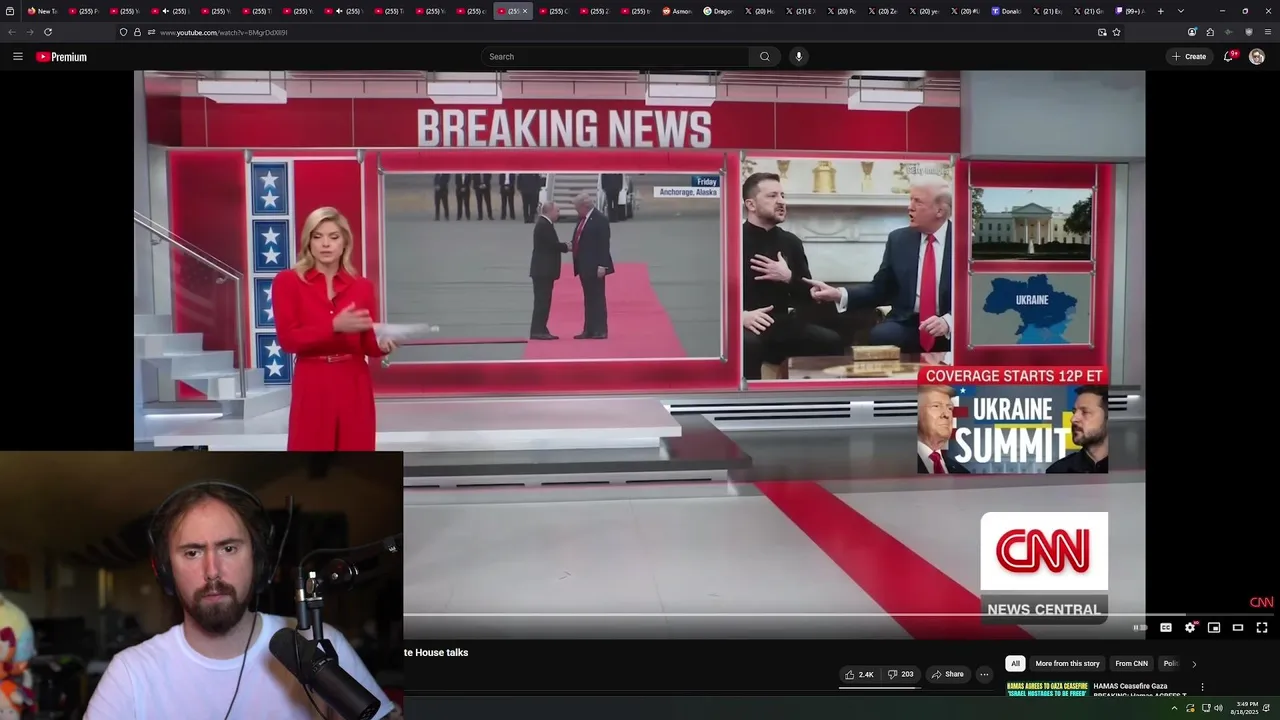
Task: Show more filter chips with right arrow
Action: [1193, 664]
